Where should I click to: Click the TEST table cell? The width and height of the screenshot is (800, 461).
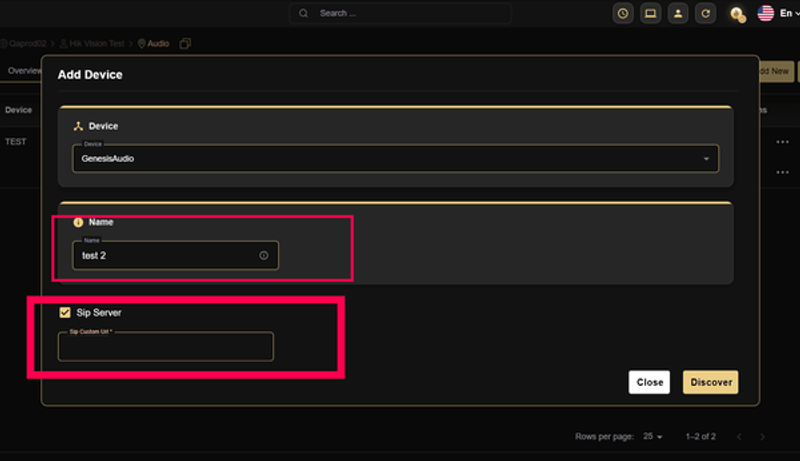pyautogui.click(x=16, y=142)
